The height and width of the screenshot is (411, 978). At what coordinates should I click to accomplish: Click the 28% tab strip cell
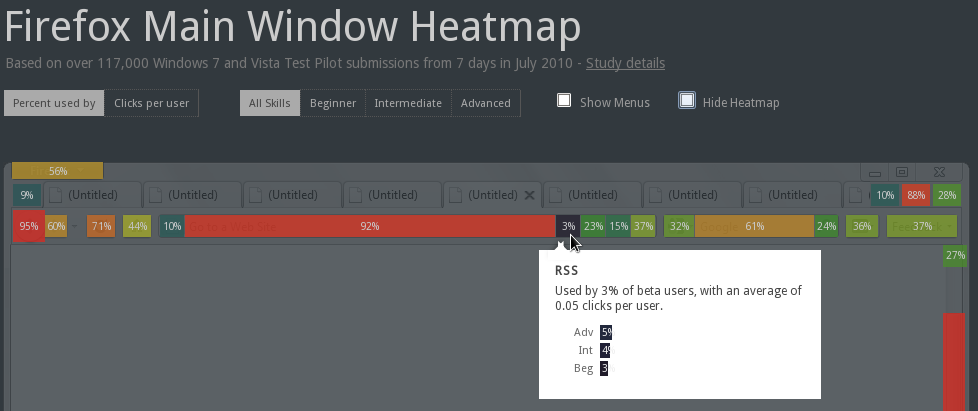[x=947, y=195]
